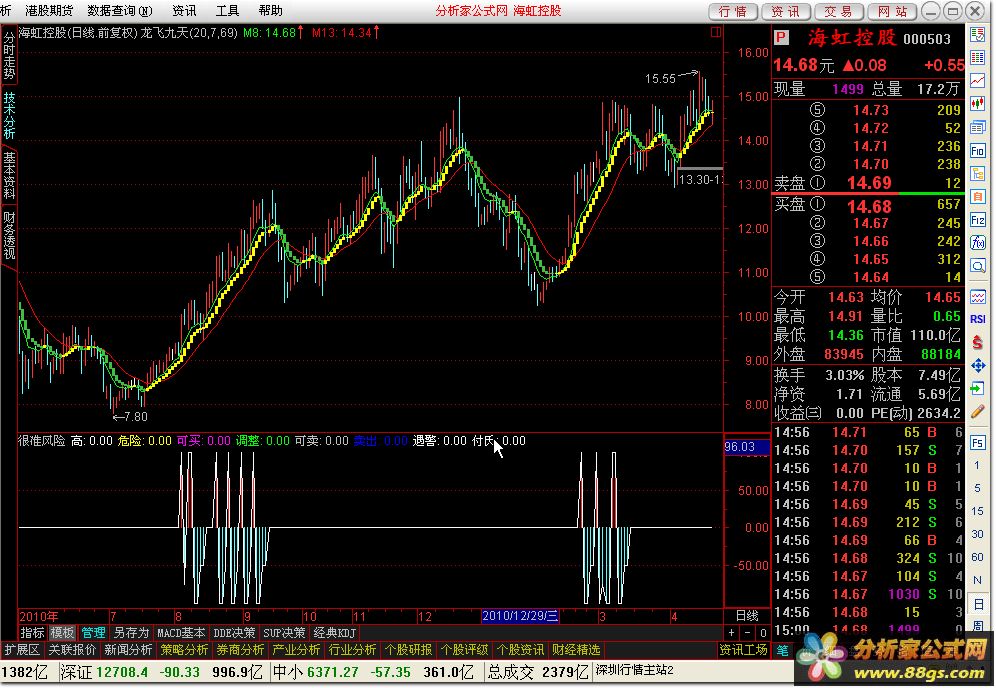Select daily 日 period button
Screen dimensions: 996x688
point(978,604)
